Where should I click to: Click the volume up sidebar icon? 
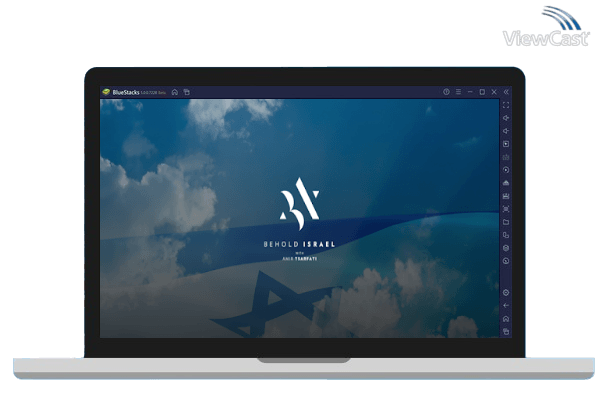[x=506, y=118]
